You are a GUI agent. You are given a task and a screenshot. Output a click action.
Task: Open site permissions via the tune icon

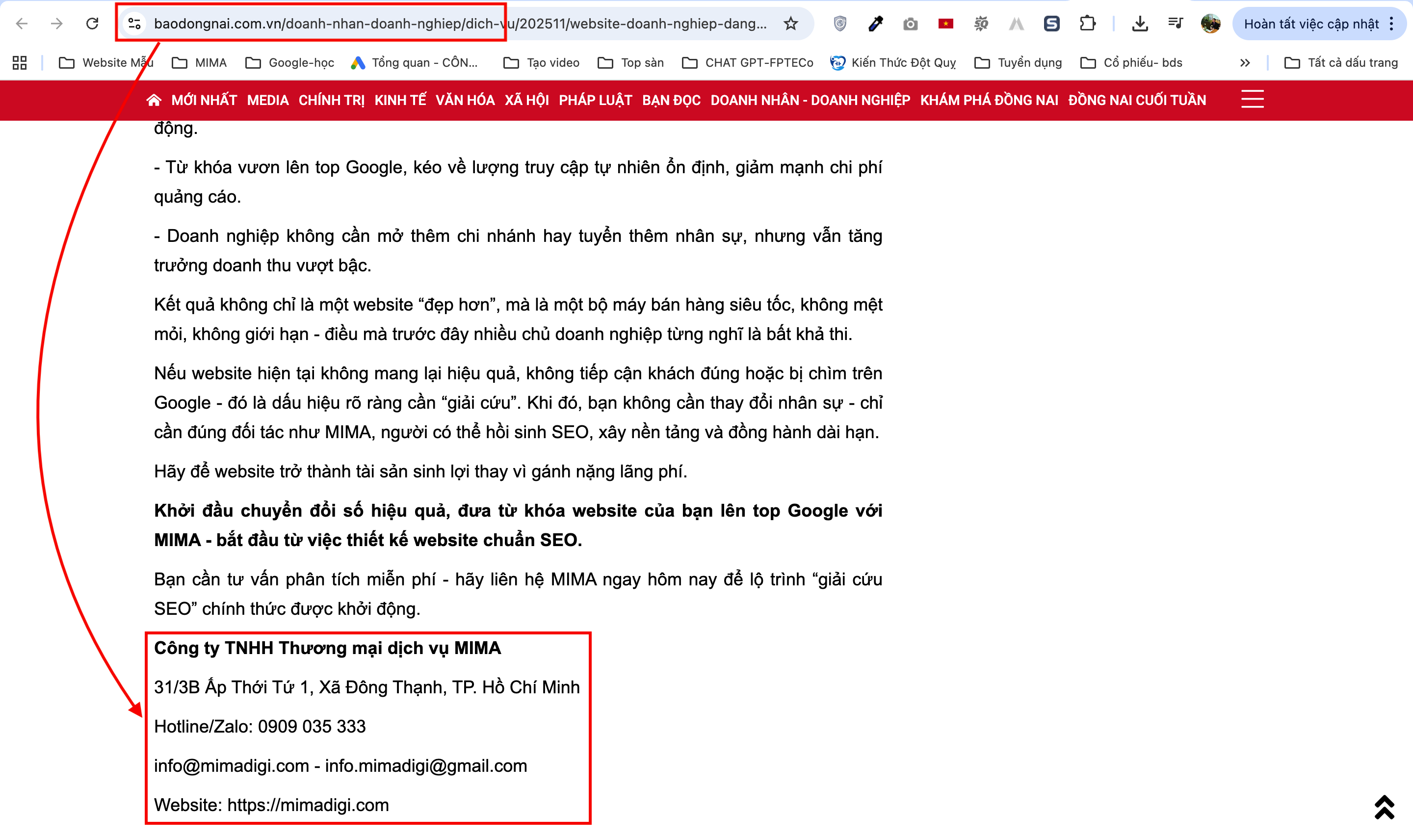pos(132,24)
